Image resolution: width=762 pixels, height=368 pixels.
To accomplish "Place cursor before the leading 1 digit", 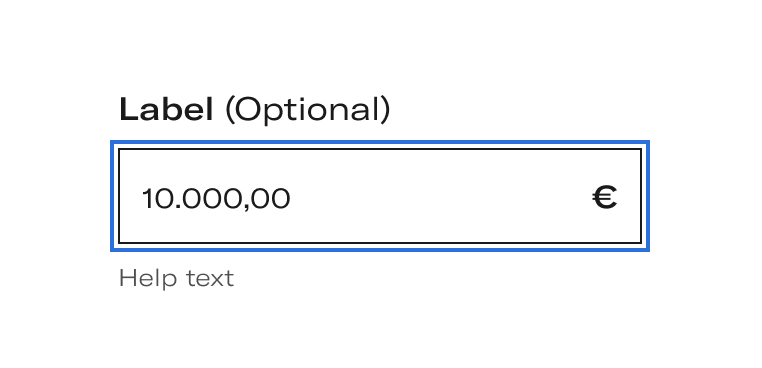I will tap(140, 199).
